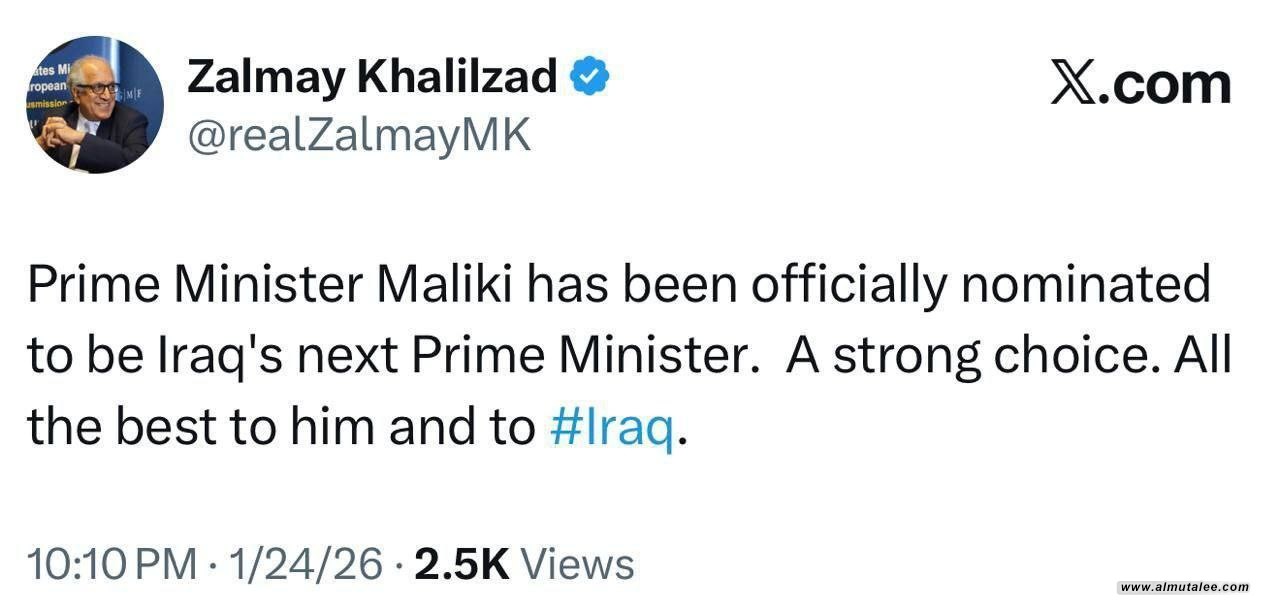Viewport: 1280px width, 610px height.
Task: Open the @realZalmayMK handle
Action: [x=359, y=133]
